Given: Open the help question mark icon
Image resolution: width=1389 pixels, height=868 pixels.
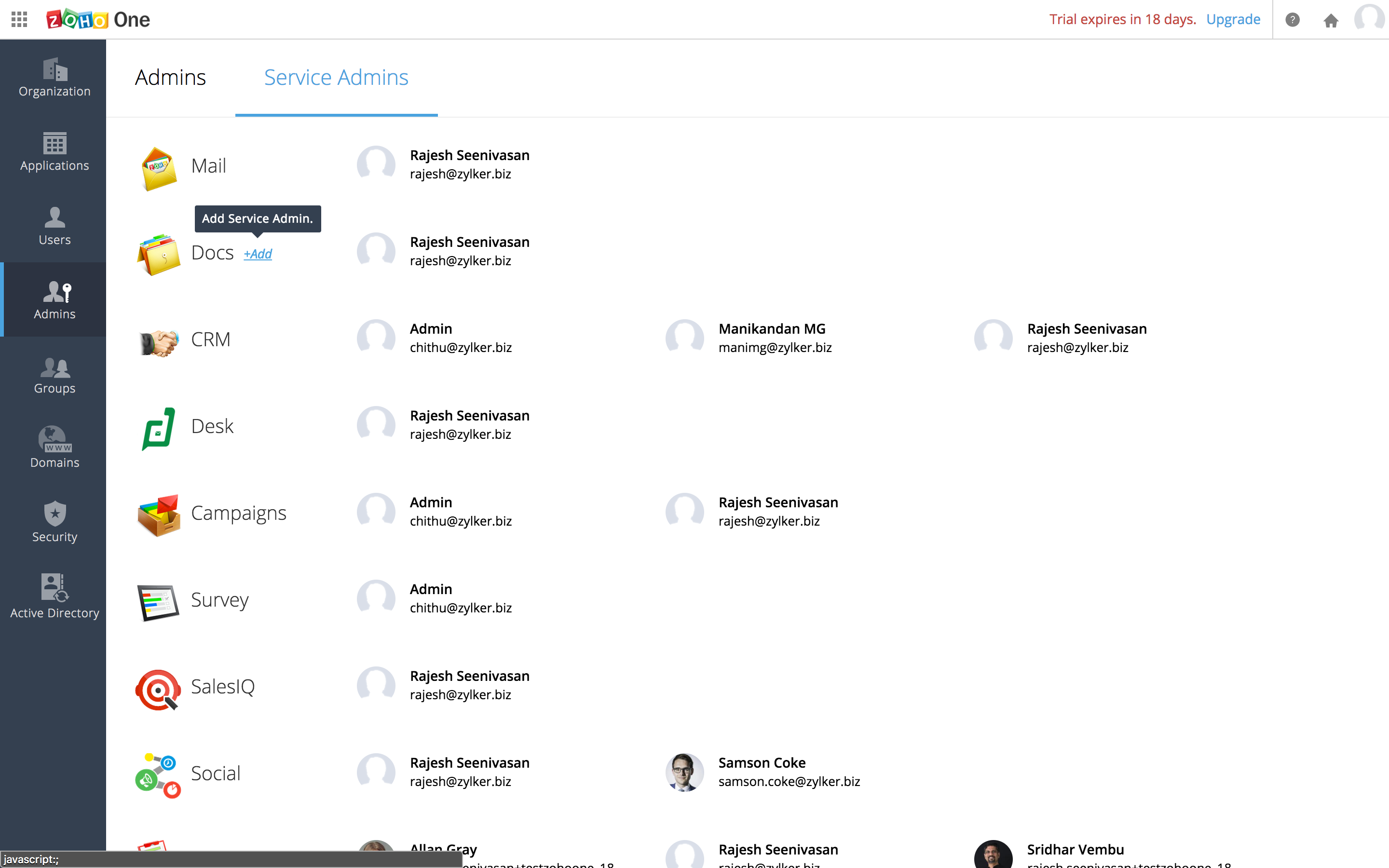Looking at the screenshot, I should [1293, 19].
